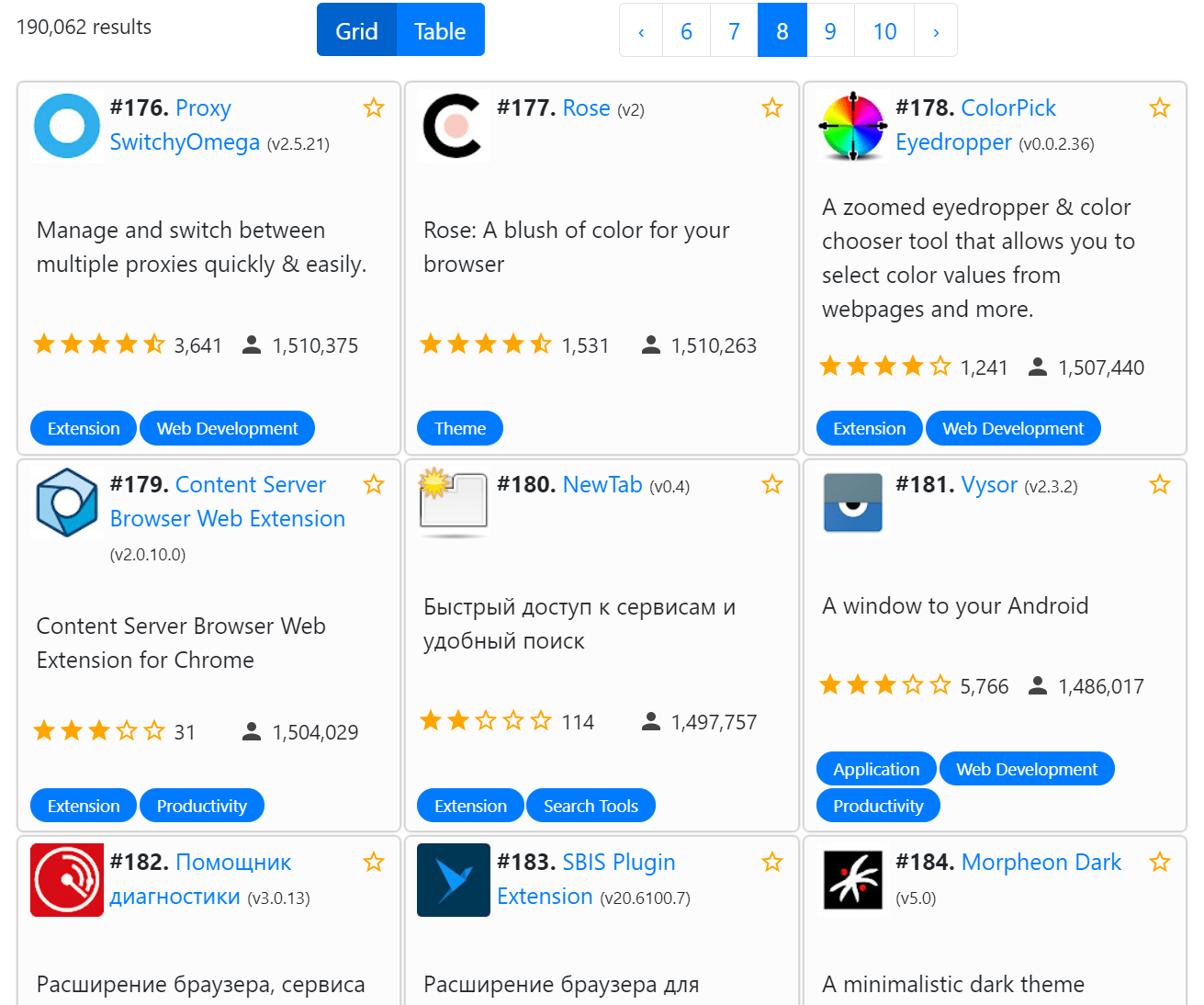Star the Content Server Browser extension
The width and height of the screenshot is (1204, 1005).
[x=374, y=485]
